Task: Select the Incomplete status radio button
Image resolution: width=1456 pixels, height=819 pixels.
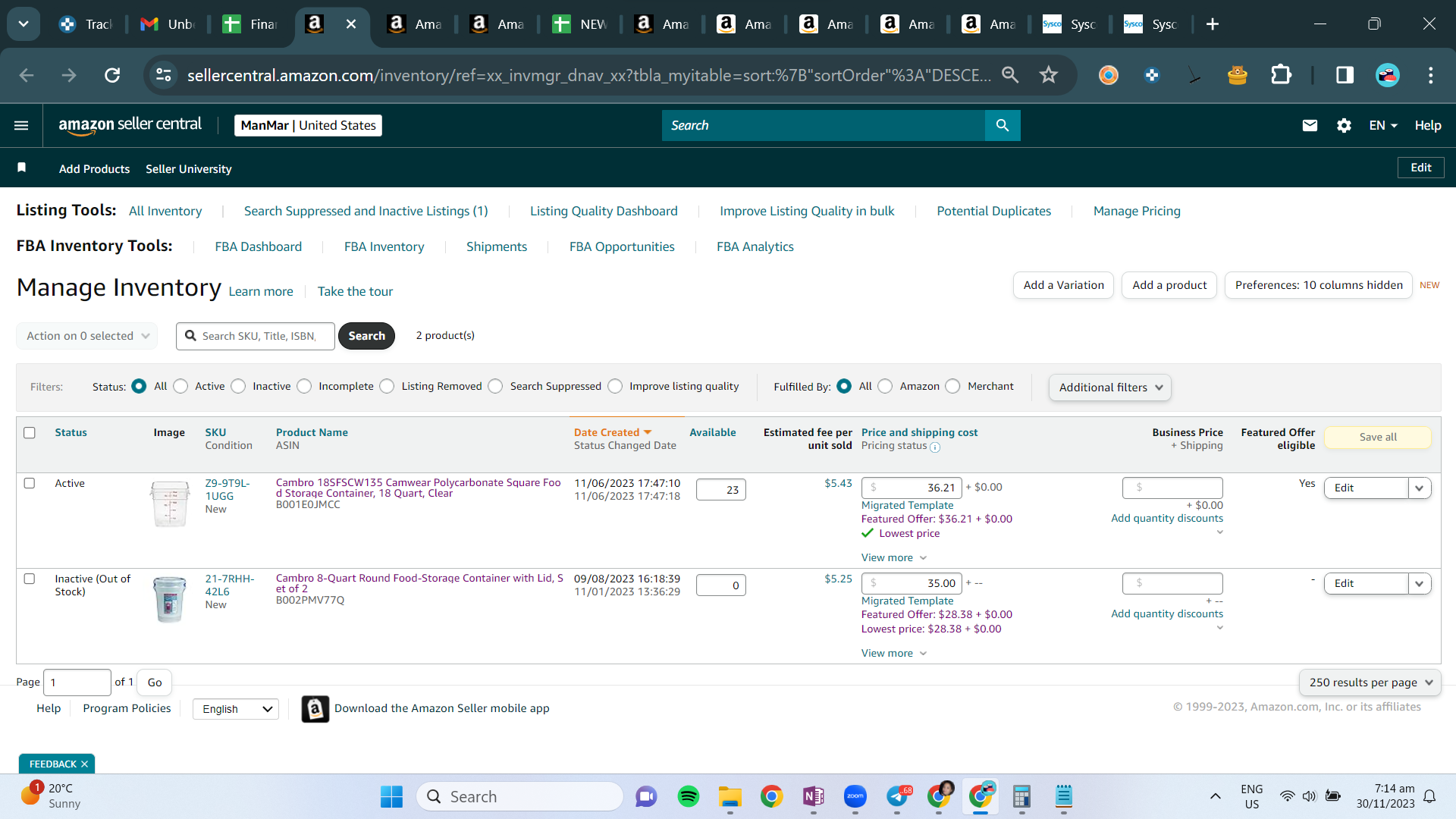Action: point(304,387)
